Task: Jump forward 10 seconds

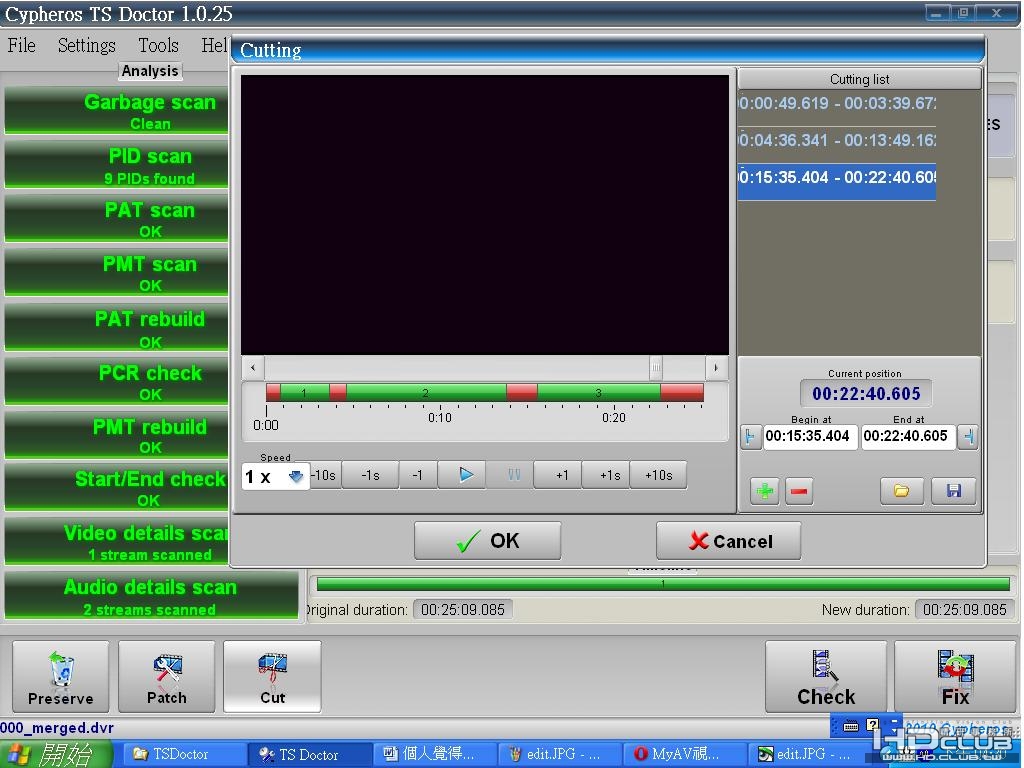Action: 658,475
